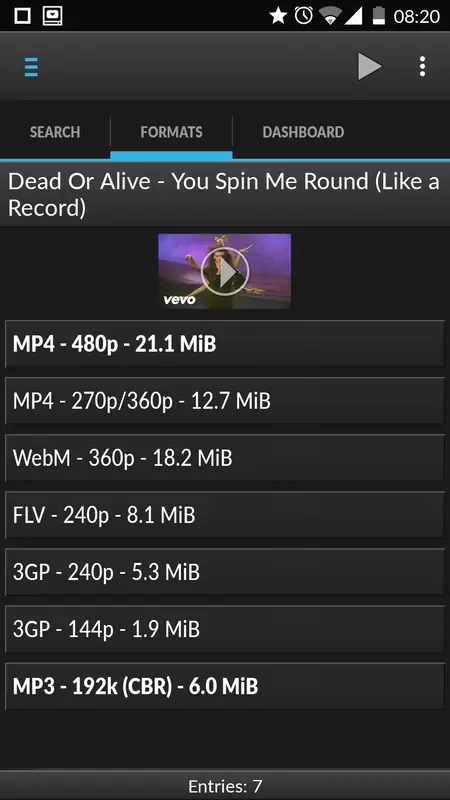Choose MP4 - 480p - 21.1 MiB format
Screen dimensions: 450x800
point(225,344)
